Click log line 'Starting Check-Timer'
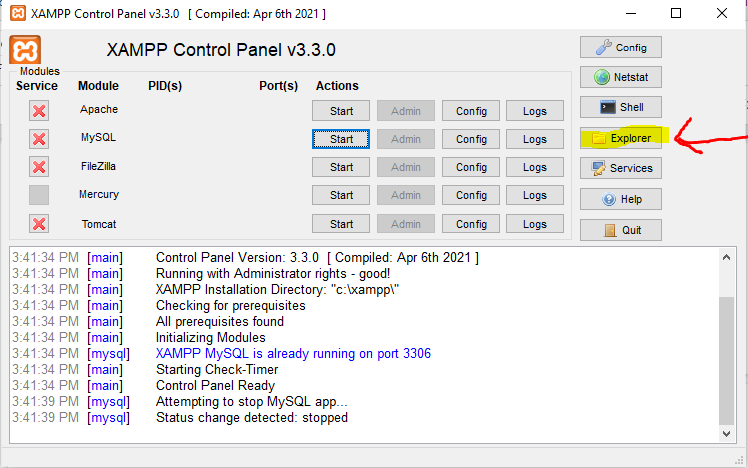The image size is (748, 468). coord(217,370)
